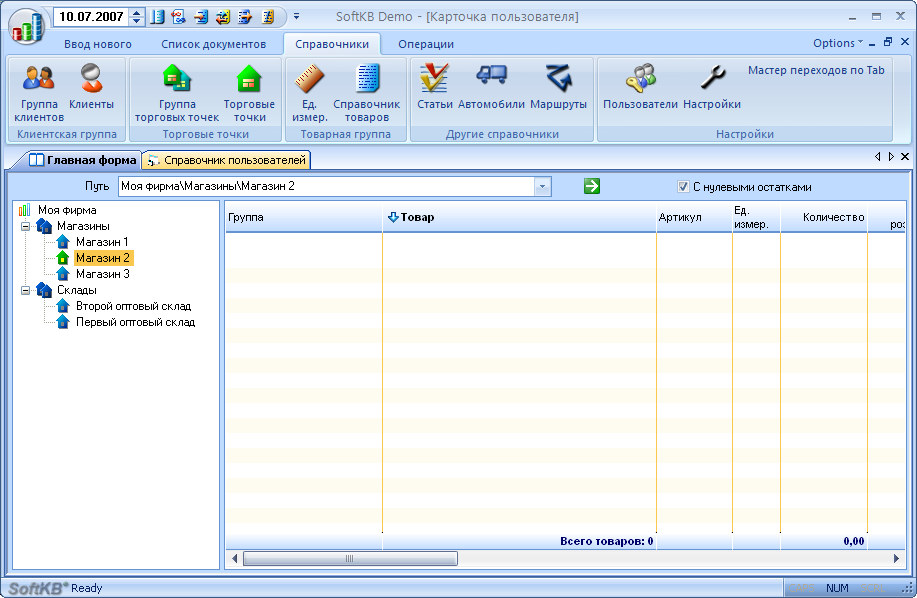Open the Путь path dropdown arrow

542,186
